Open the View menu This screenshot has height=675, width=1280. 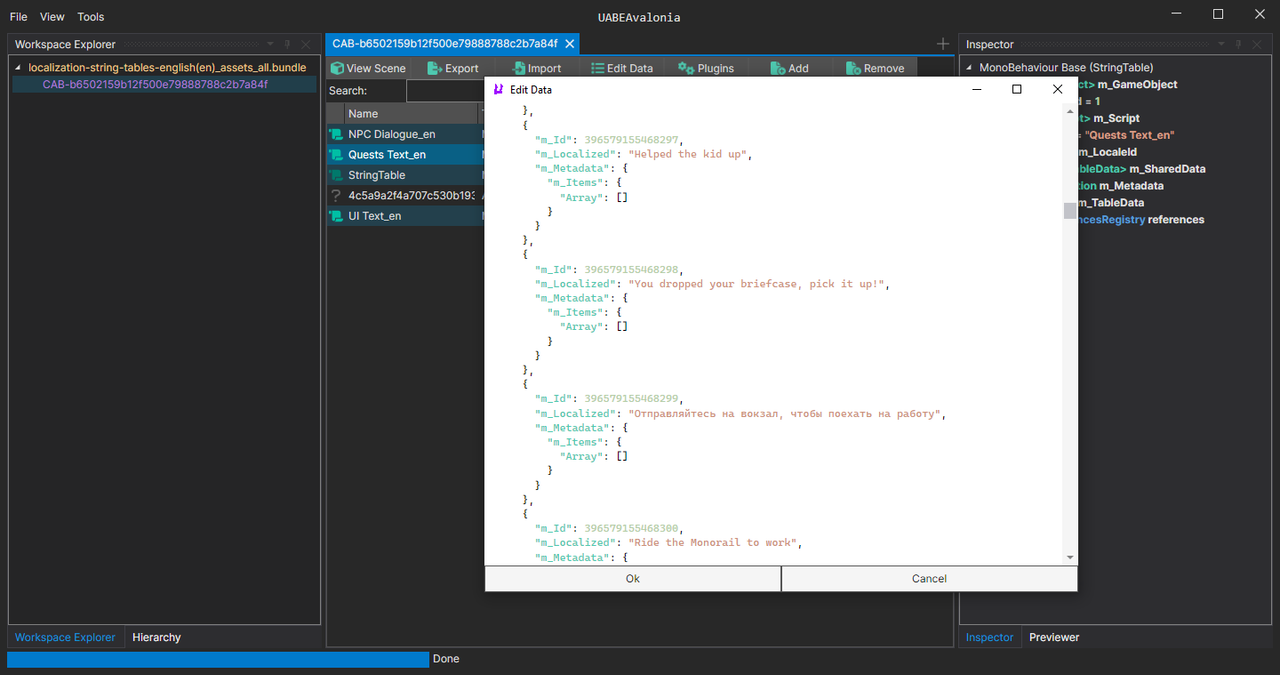pos(52,17)
